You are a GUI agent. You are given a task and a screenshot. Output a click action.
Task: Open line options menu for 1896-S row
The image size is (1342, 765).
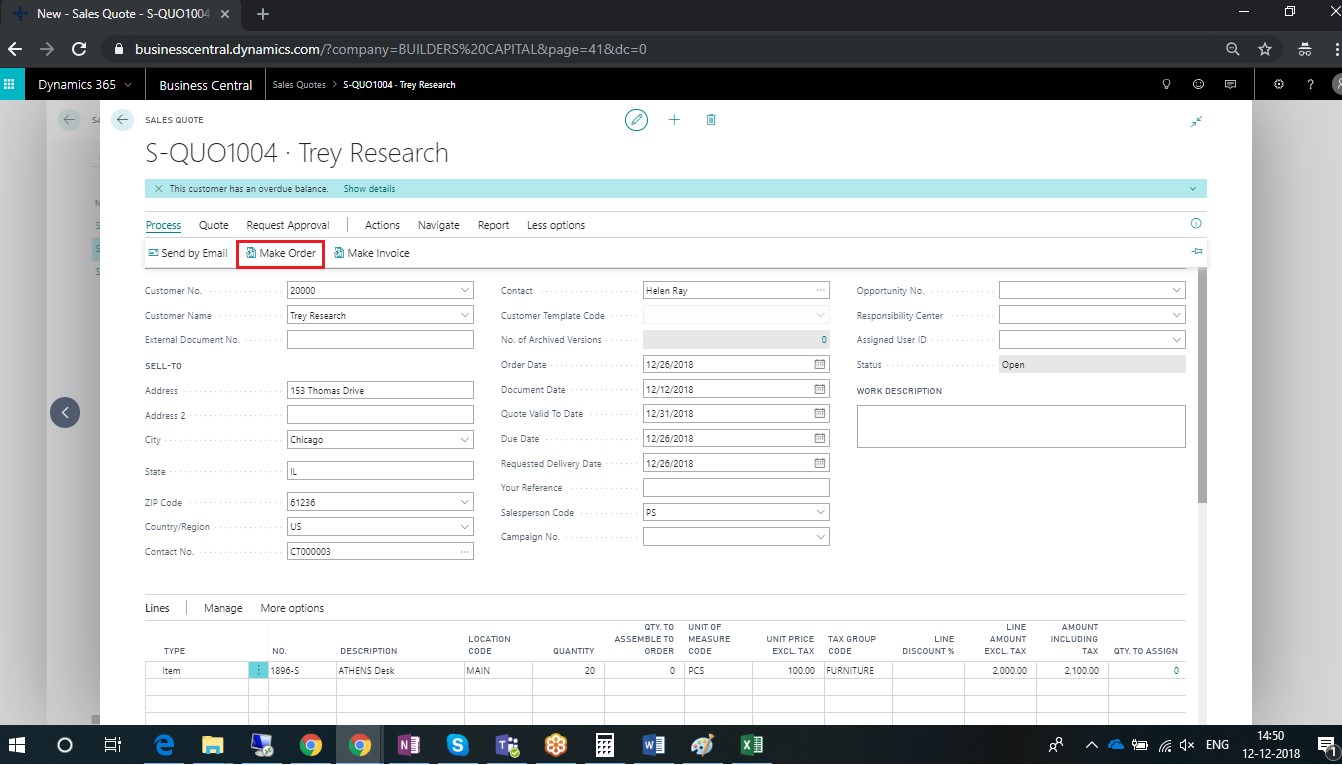258,670
